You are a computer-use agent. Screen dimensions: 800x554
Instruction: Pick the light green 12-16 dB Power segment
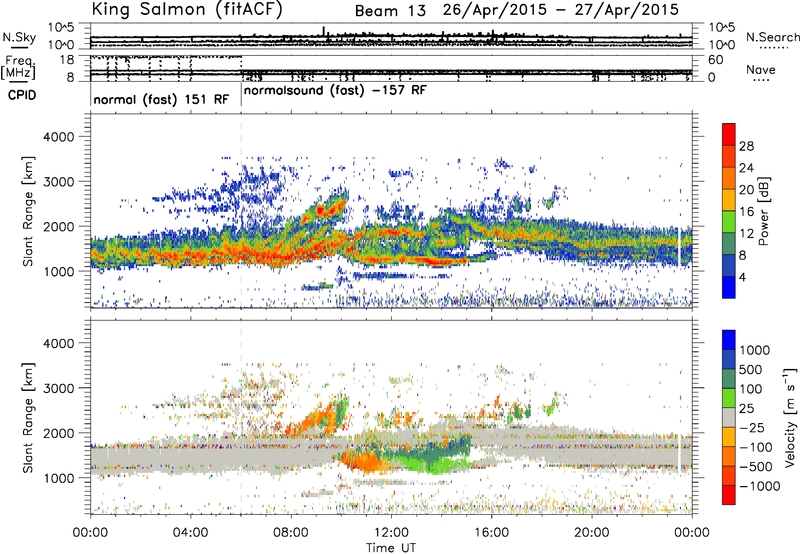pos(729,222)
